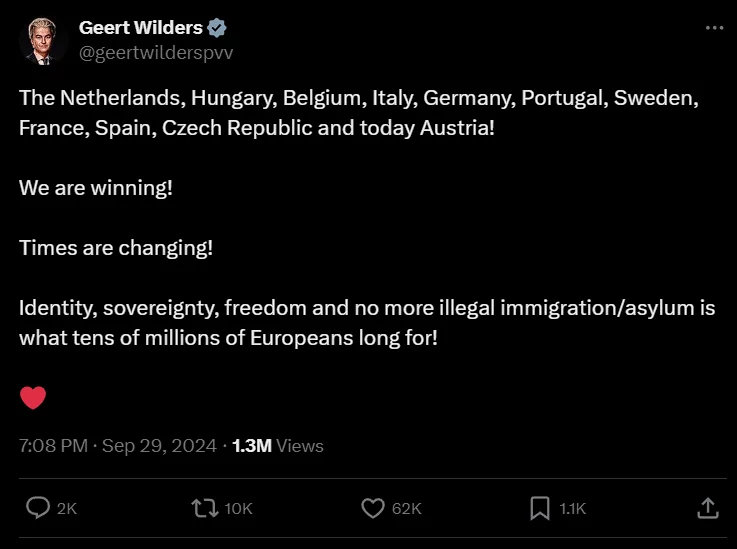Bookmark this tweet using the bookmark icon
Screen dimensions: 737x549
click(540, 508)
